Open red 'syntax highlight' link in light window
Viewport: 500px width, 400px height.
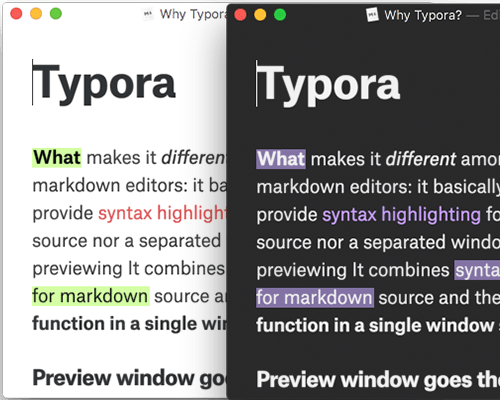pos(162,213)
